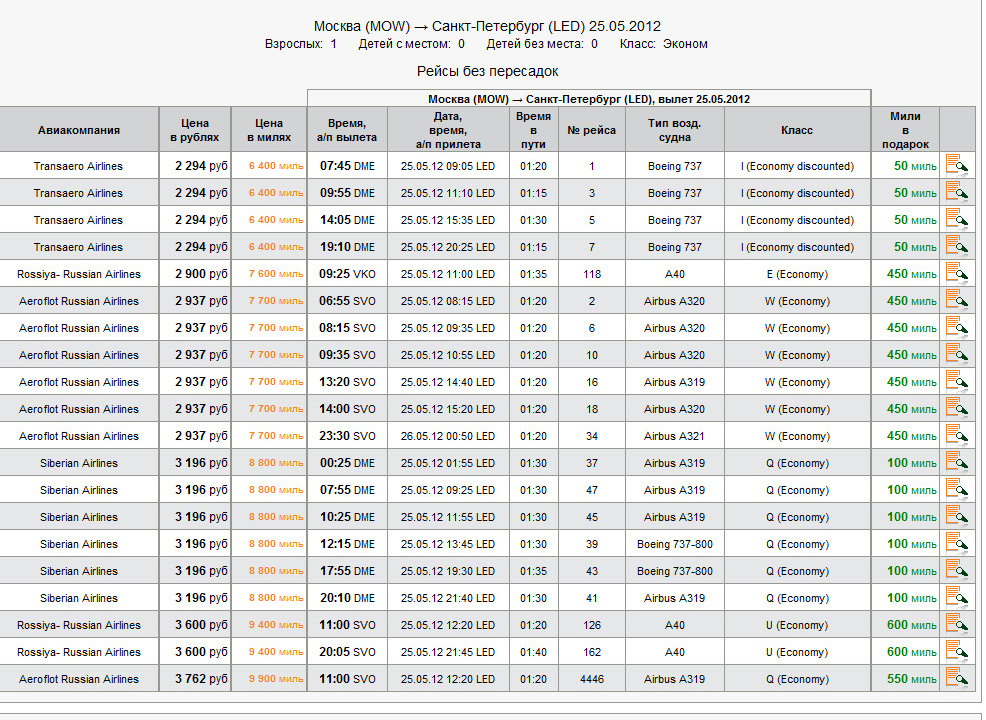Viewport: 986px width, 720px height.
Task: Click the 07:45 DME departure time
Action: [347, 166]
